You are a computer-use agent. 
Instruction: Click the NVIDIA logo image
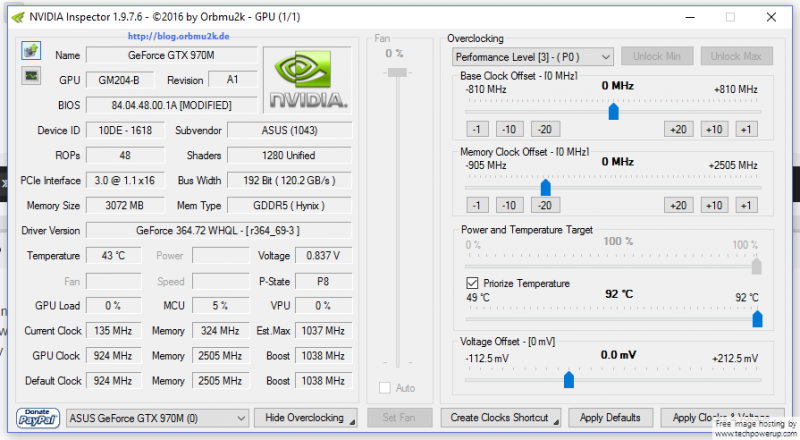(x=308, y=80)
